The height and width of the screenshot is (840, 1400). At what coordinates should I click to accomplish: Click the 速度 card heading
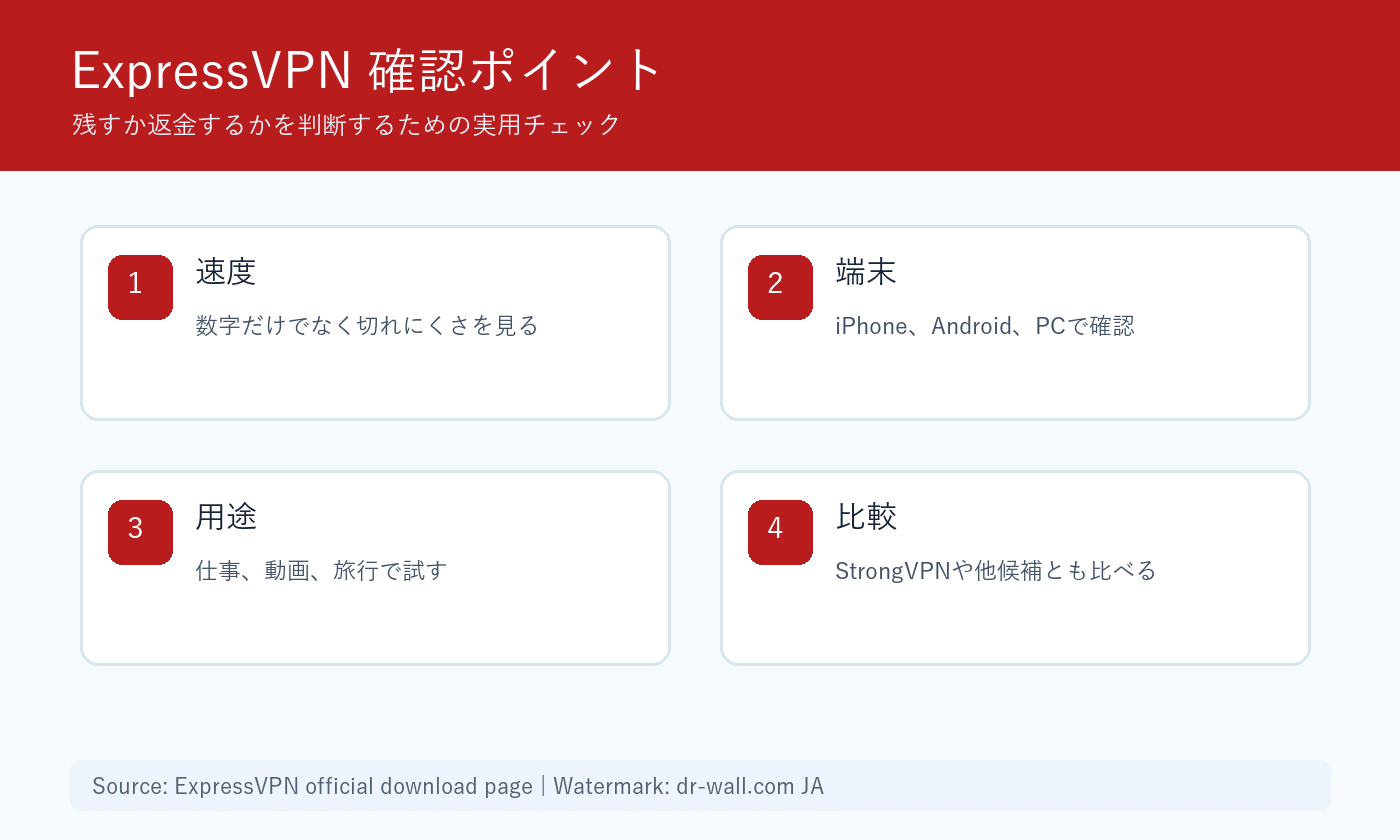(x=226, y=272)
